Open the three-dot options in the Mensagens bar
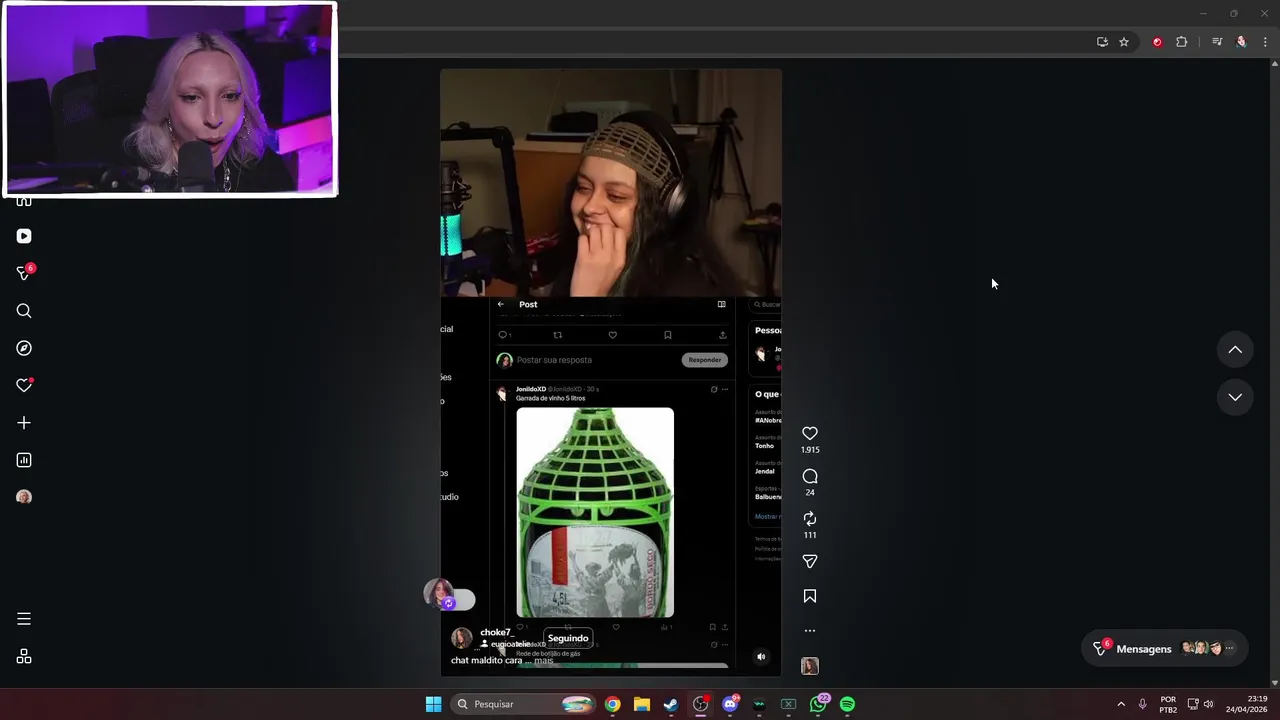The width and height of the screenshot is (1280, 720). [x=1230, y=649]
